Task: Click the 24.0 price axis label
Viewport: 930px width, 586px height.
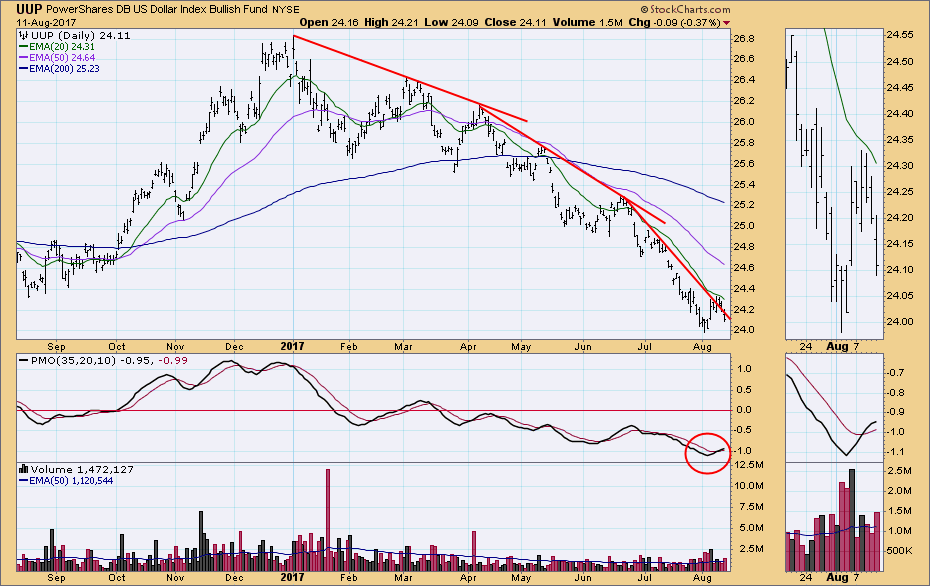Action: tap(744, 329)
